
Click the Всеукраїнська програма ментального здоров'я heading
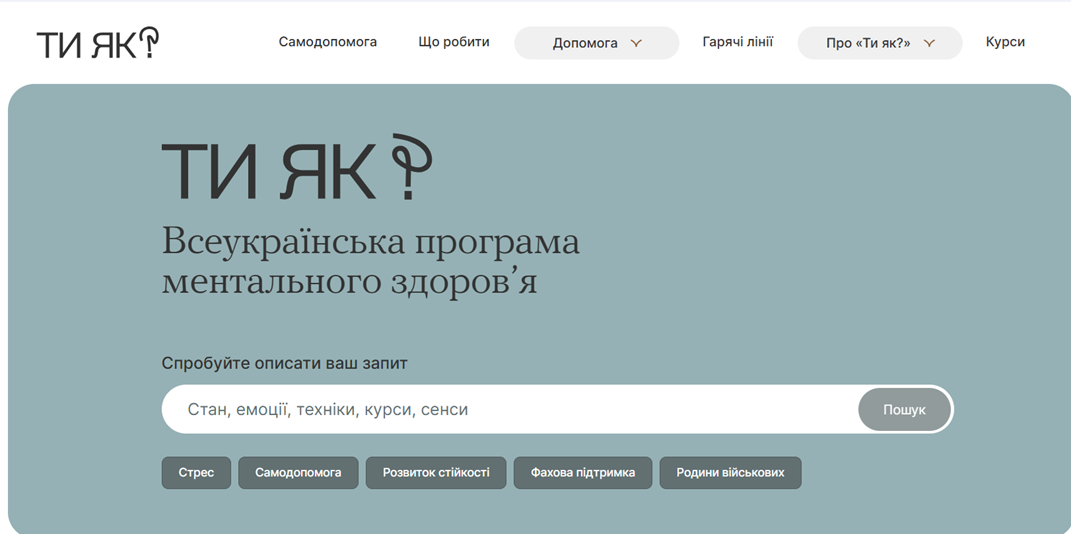tap(371, 262)
